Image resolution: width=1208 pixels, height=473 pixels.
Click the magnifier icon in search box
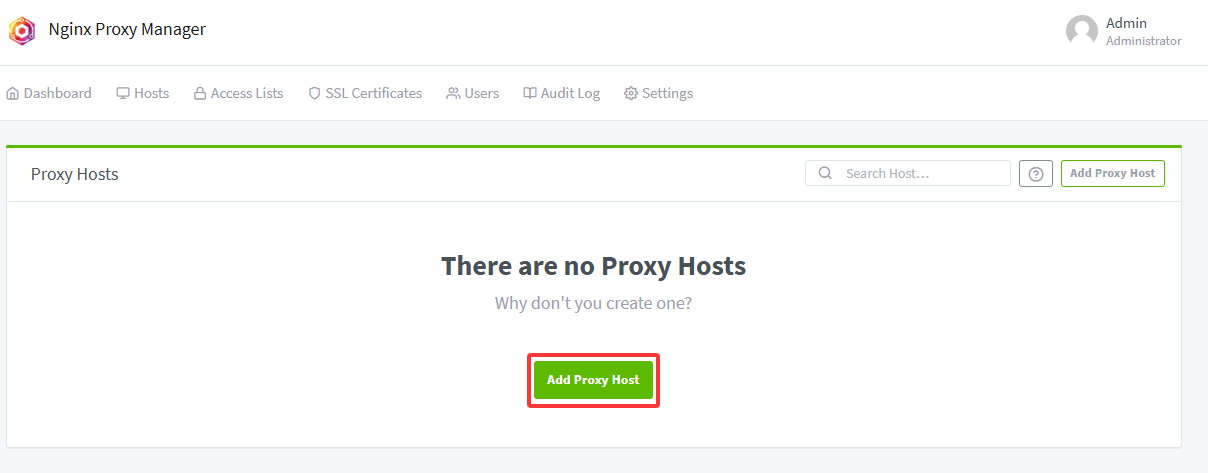click(825, 173)
